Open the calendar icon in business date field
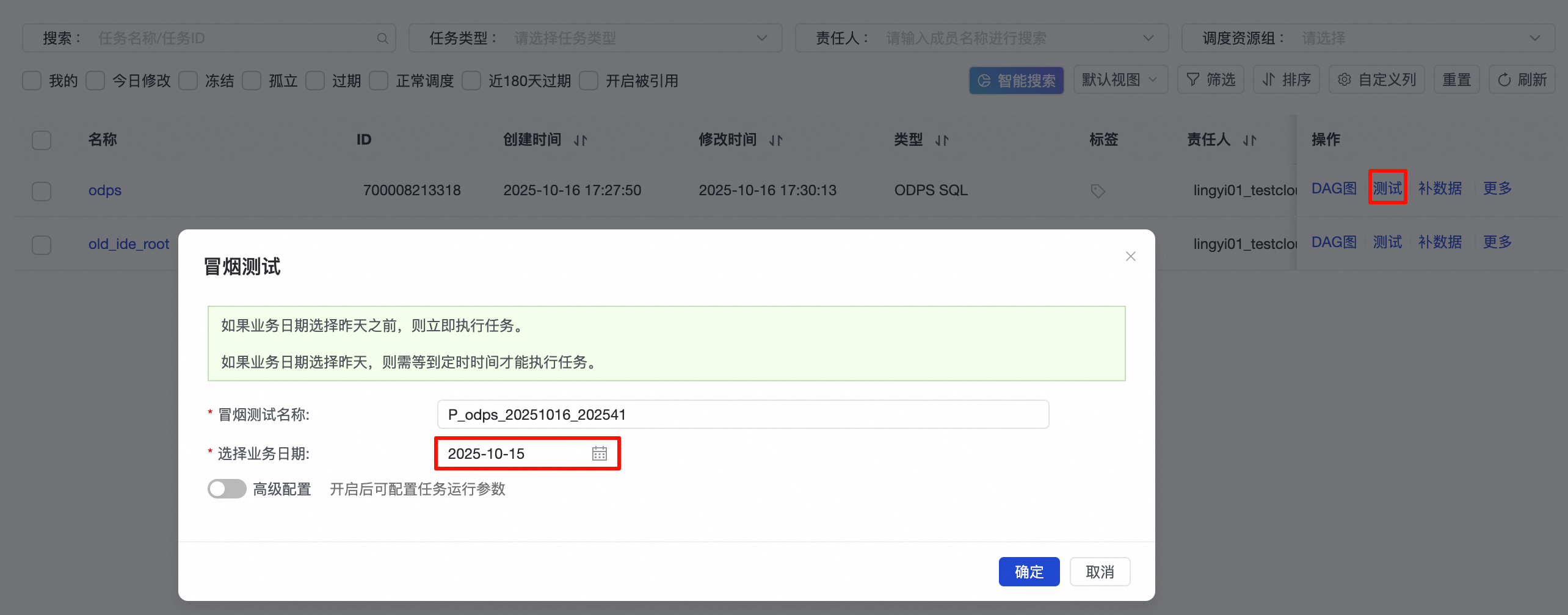This screenshot has height=615, width=1568. [x=600, y=453]
